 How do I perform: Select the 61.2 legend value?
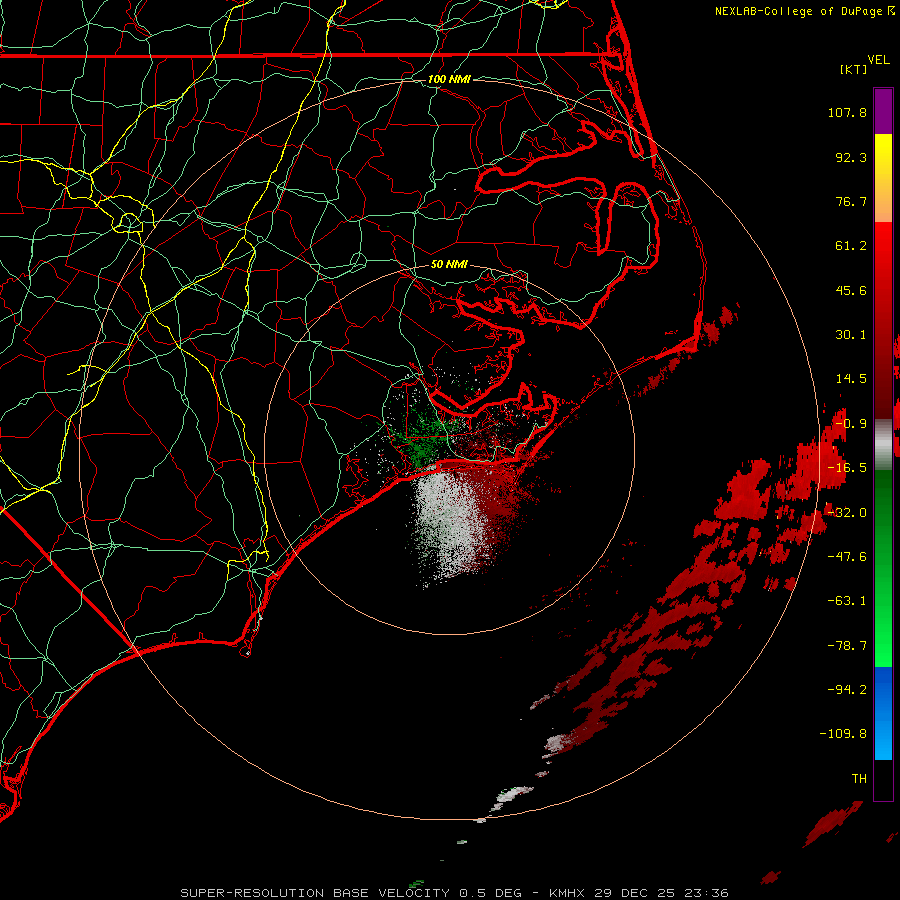(x=851, y=246)
